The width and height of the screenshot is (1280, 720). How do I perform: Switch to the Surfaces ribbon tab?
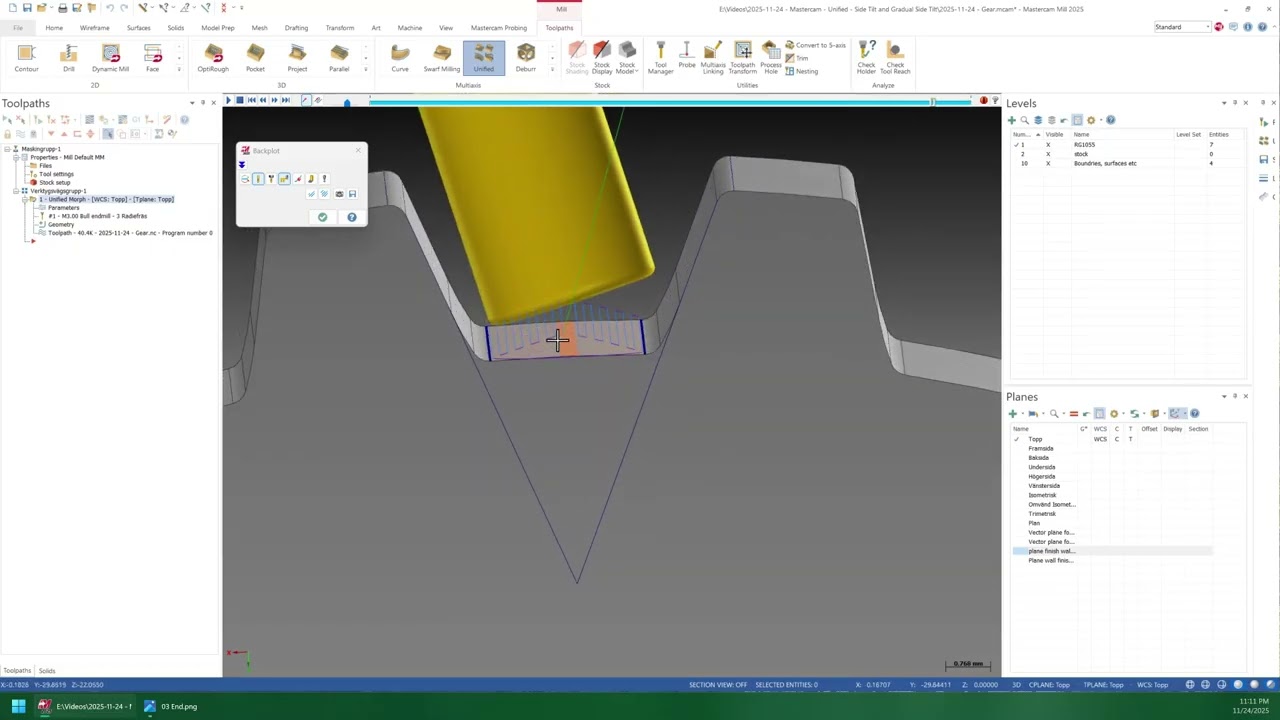coord(139,27)
